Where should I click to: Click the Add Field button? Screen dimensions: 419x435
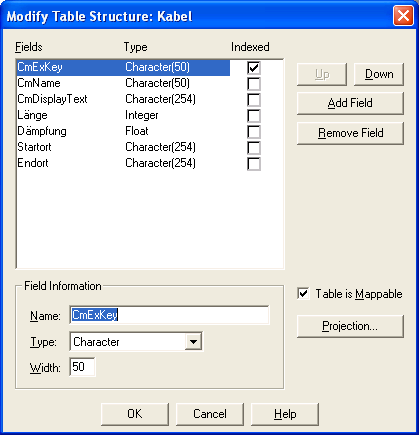coord(350,103)
